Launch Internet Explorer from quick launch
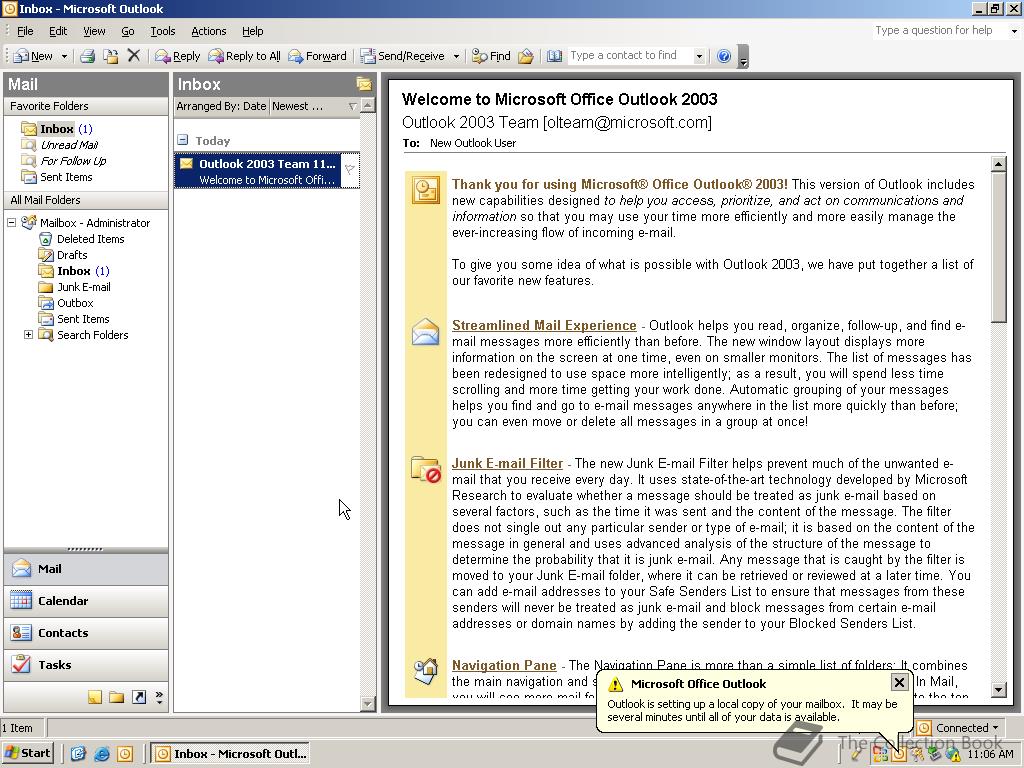Image resolution: width=1024 pixels, height=768 pixels. pyautogui.click(x=101, y=754)
